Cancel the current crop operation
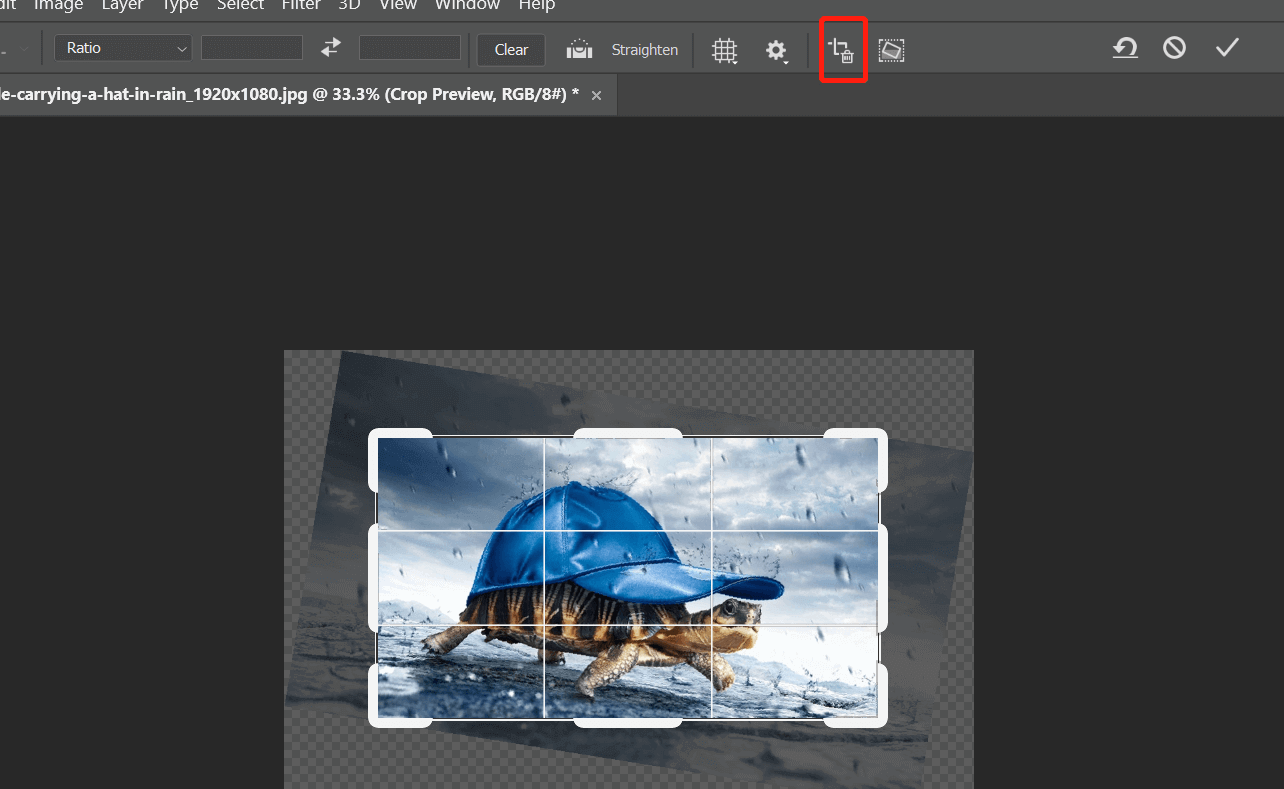This screenshot has width=1284, height=789. click(x=1175, y=47)
